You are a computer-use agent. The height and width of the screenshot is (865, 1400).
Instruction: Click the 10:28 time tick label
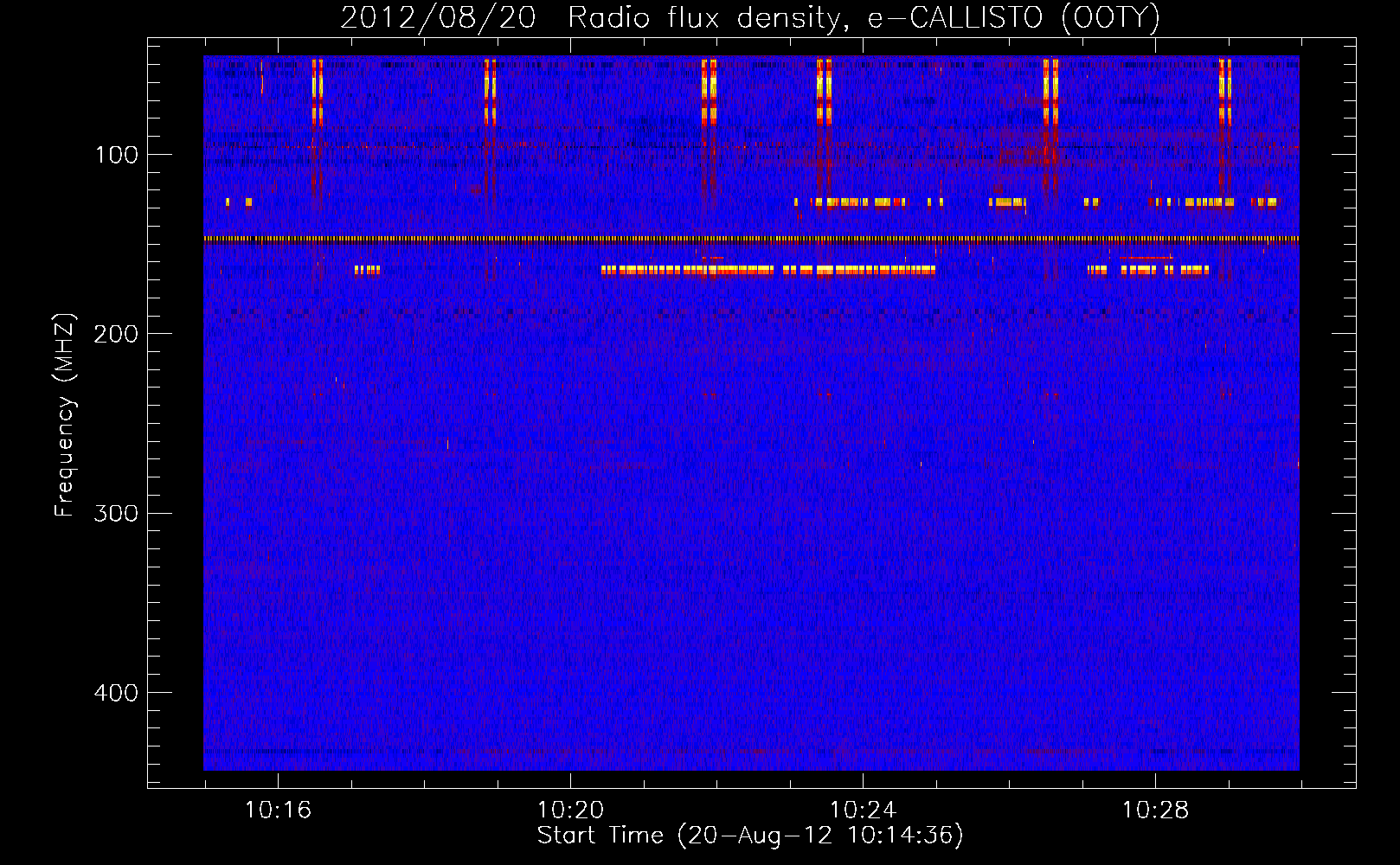[x=1155, y=811]
